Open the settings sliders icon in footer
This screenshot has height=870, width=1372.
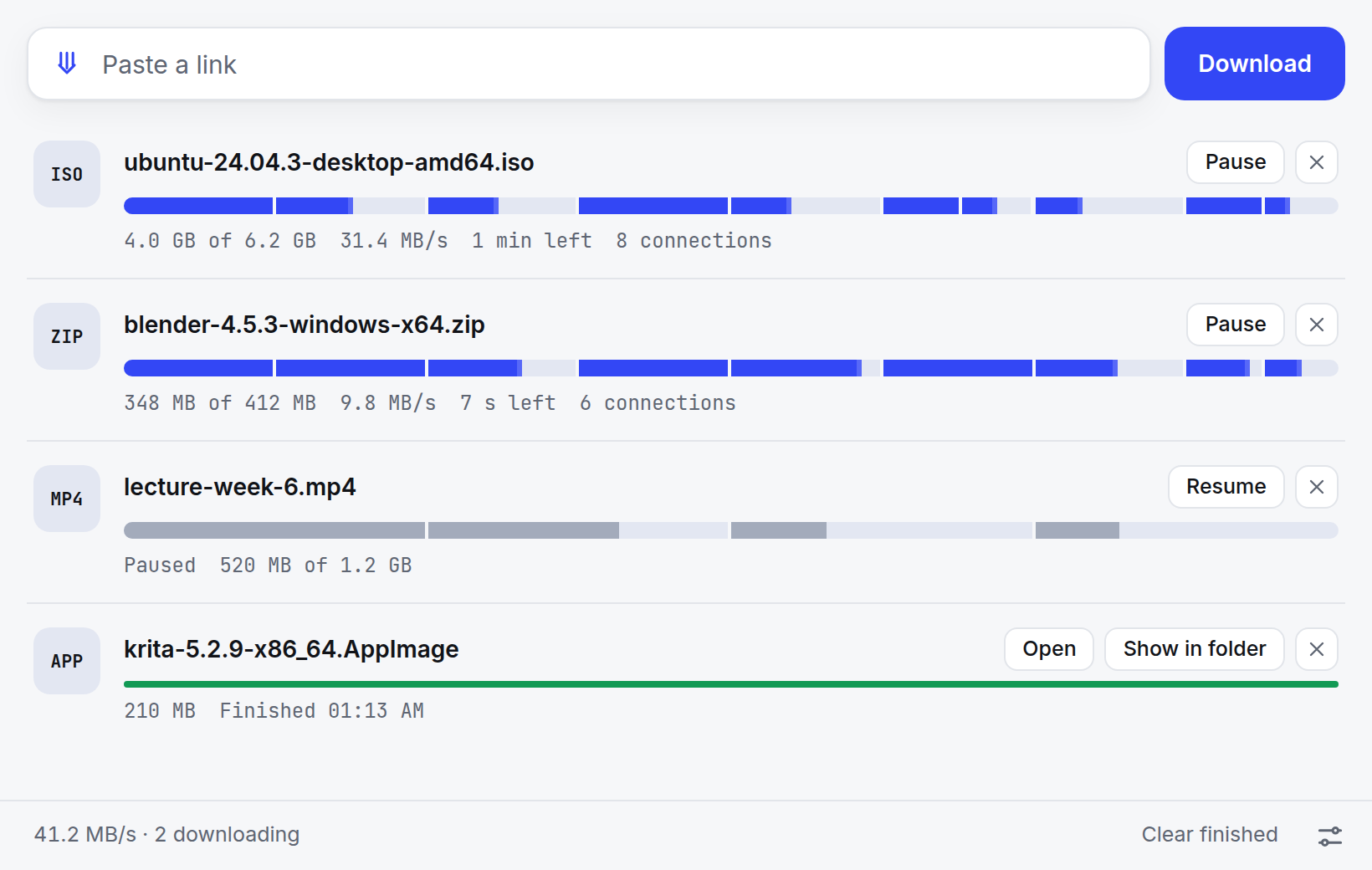coord(1330,836)
